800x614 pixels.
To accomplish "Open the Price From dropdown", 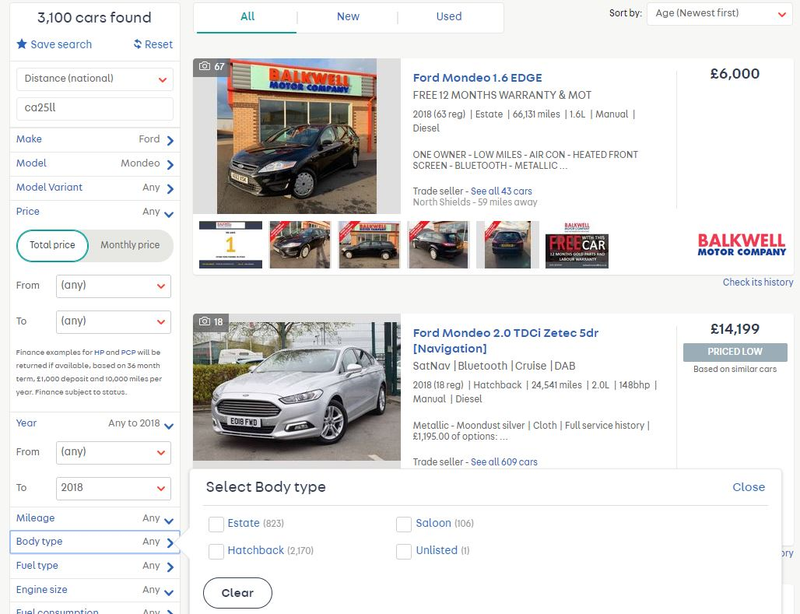I will point(113,286).
